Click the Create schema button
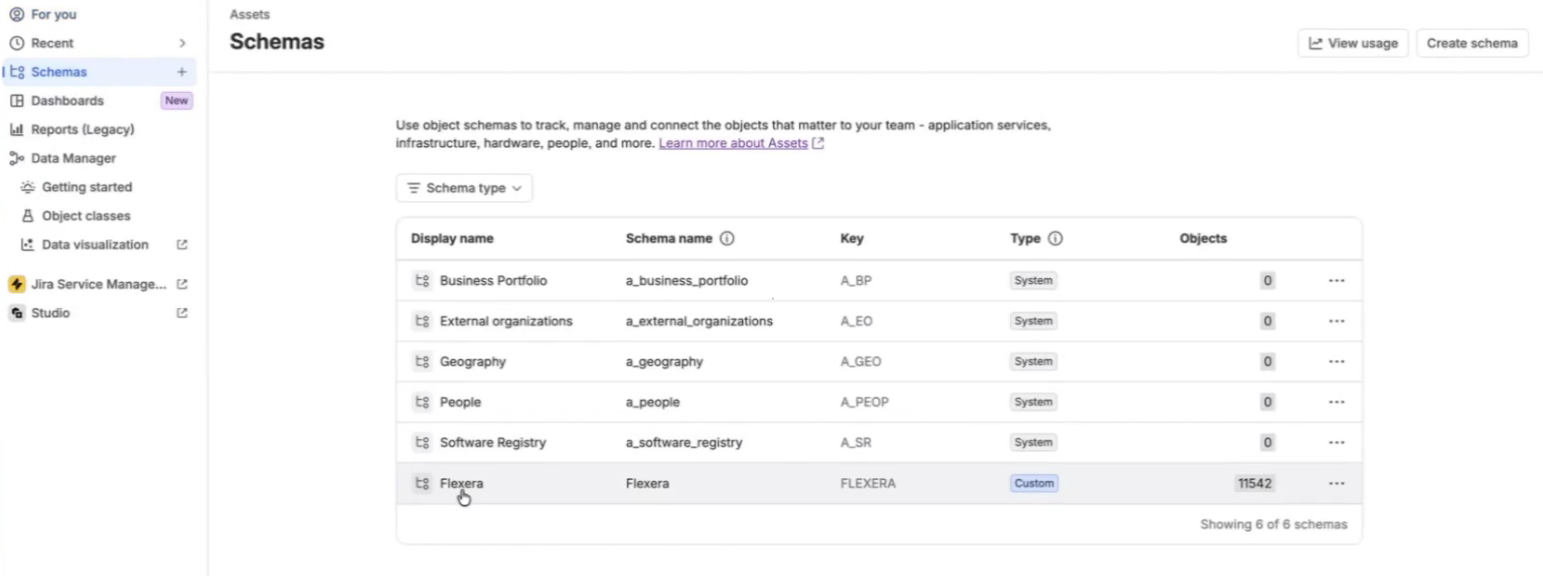Viewport: 1543px width, 576px height. (x=1472, y=43)
